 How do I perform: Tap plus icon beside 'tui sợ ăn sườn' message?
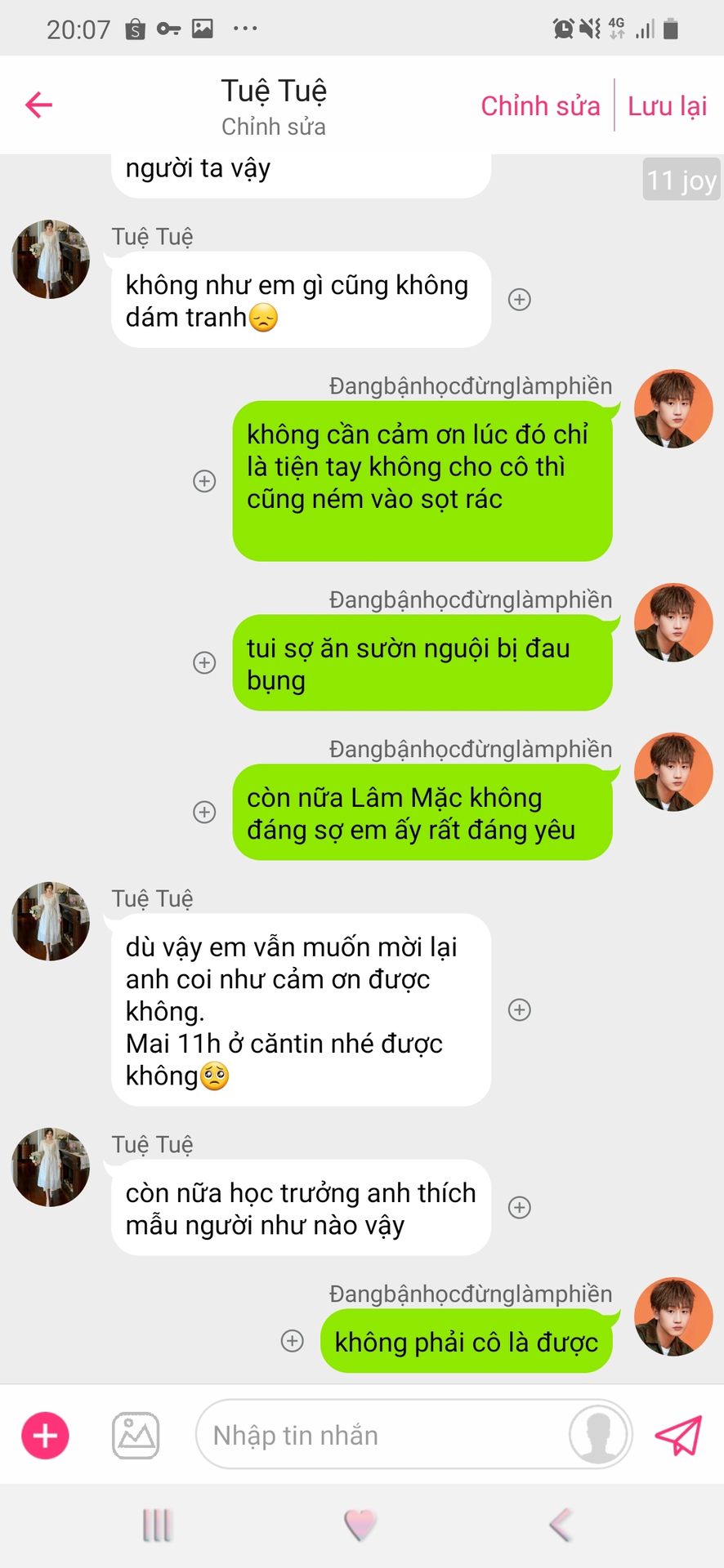204,662
